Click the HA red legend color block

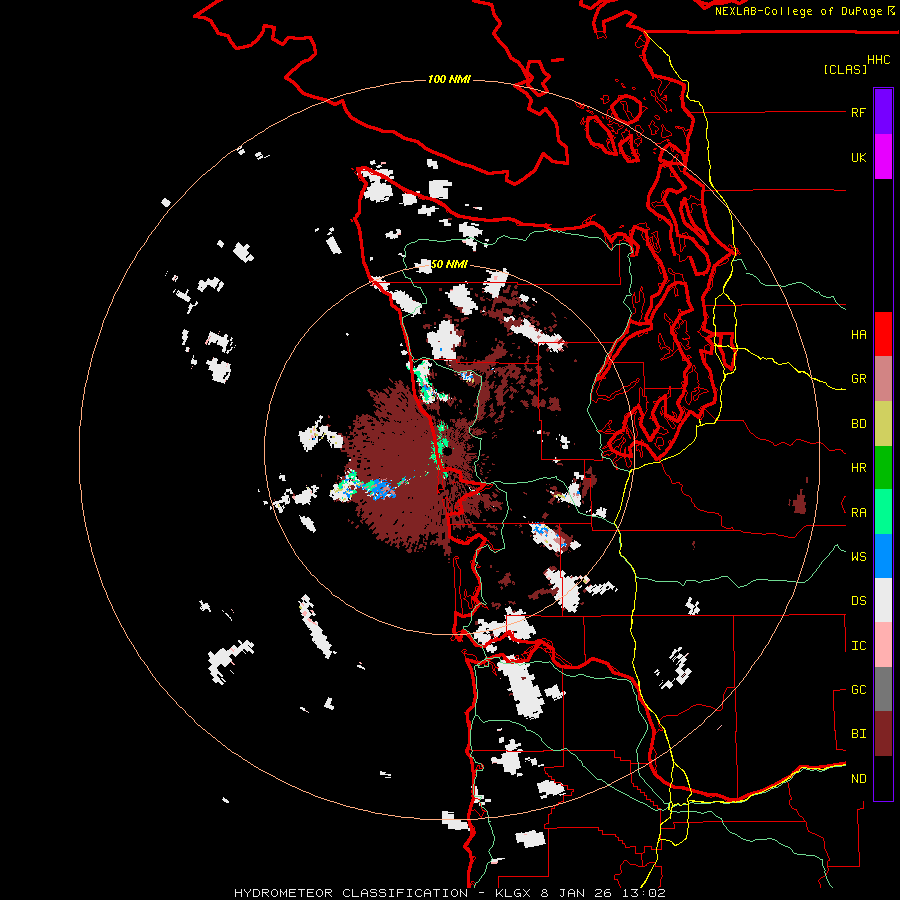point(883,334)
